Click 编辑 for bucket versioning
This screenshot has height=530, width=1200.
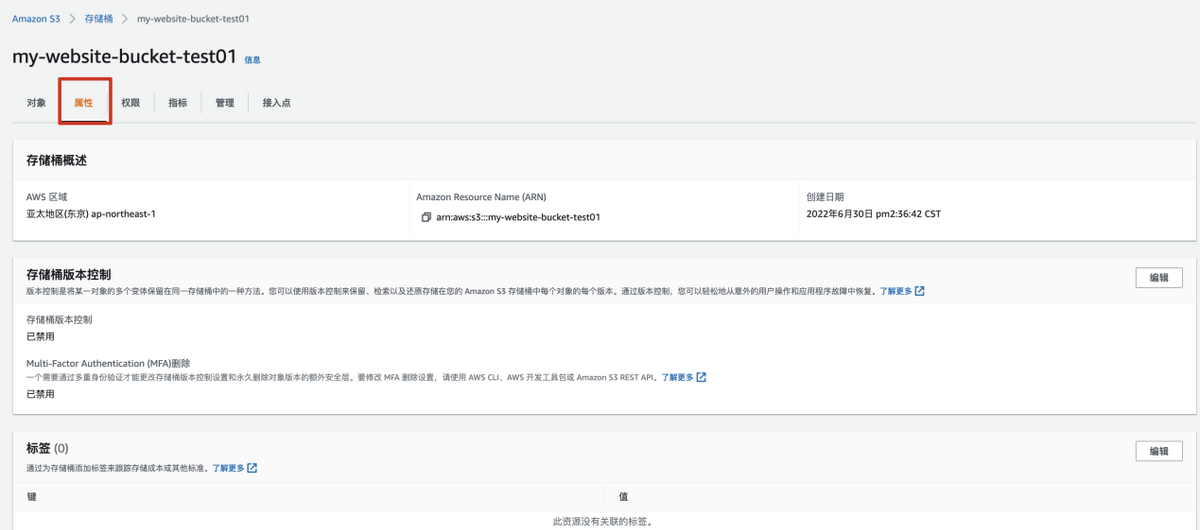pos(1159,278)
